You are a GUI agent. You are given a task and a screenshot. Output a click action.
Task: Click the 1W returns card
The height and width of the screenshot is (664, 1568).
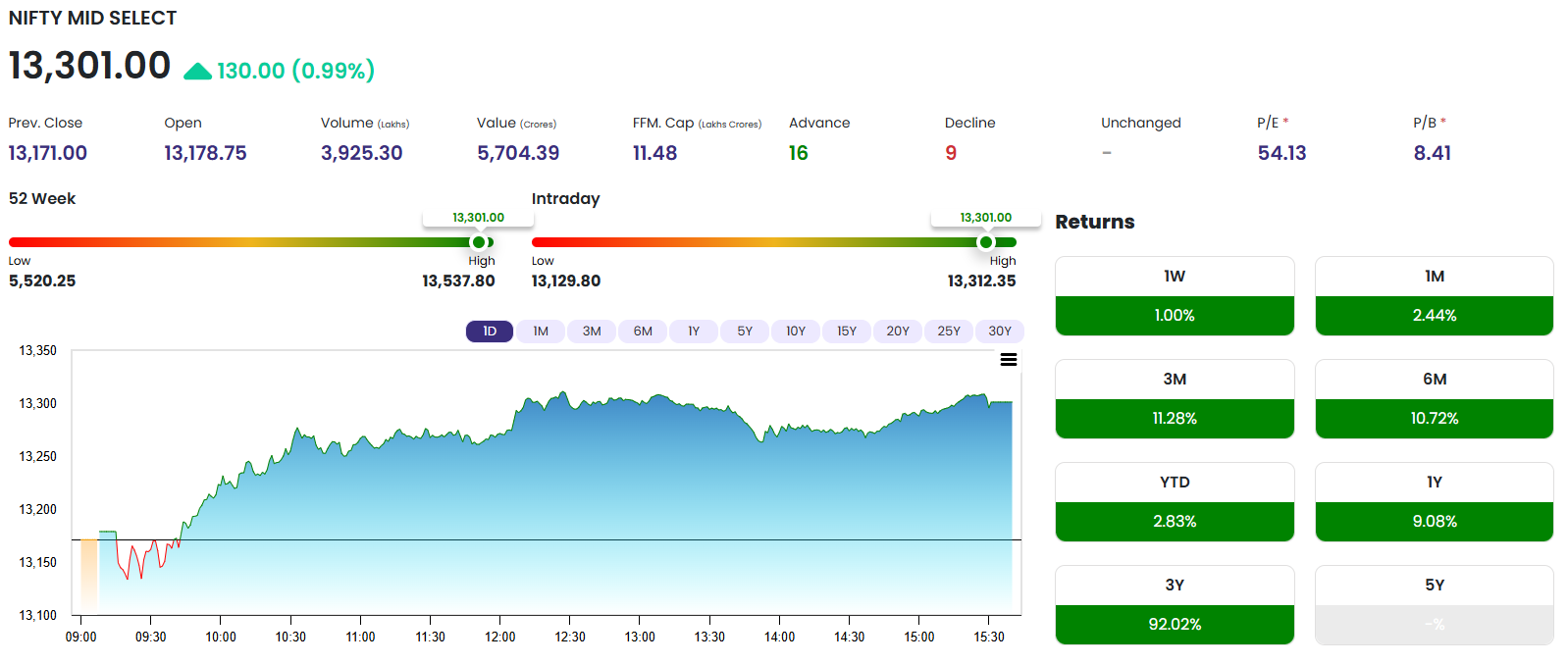tap(1175, 296)
